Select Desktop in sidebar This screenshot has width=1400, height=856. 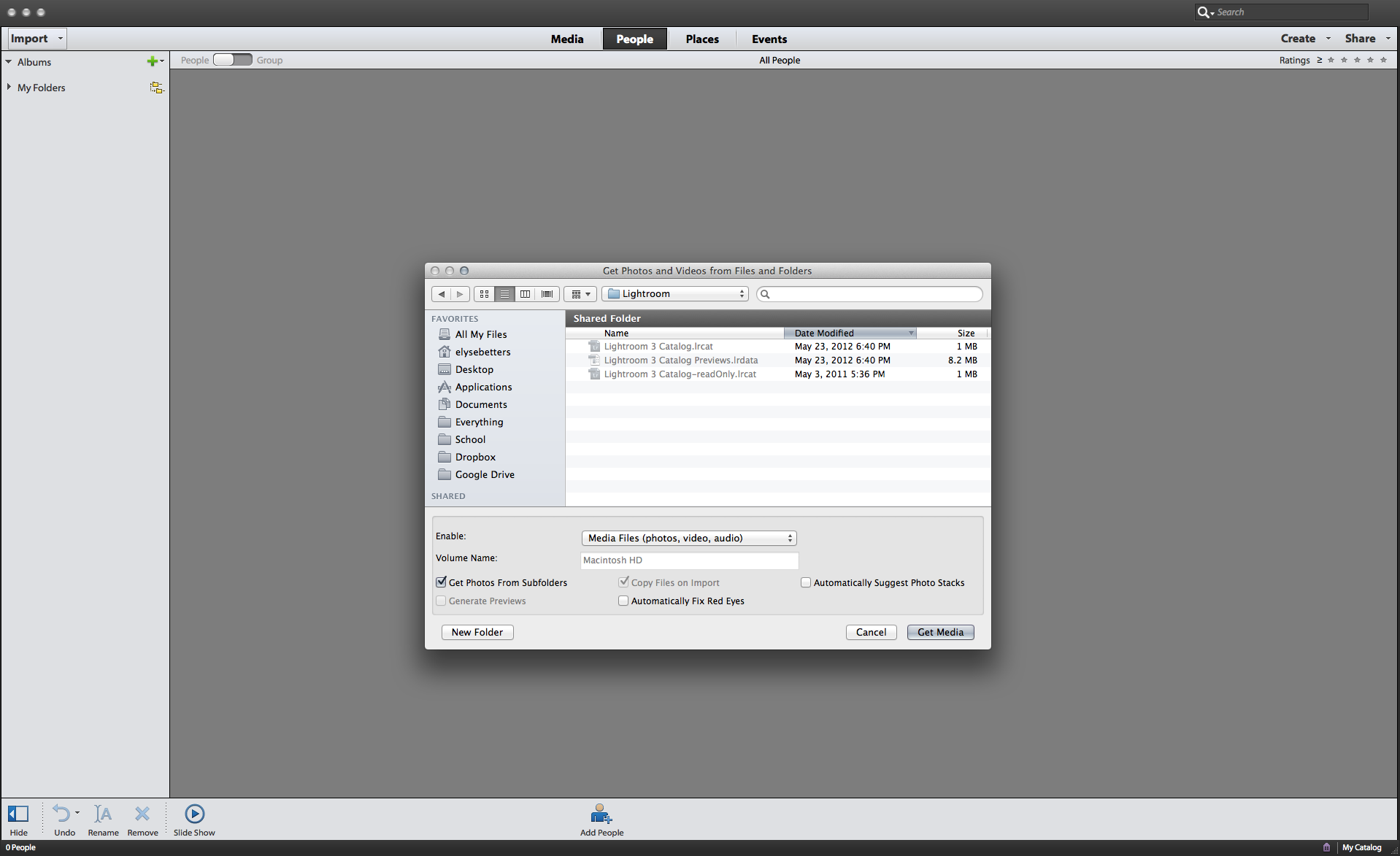click(466, 369)
